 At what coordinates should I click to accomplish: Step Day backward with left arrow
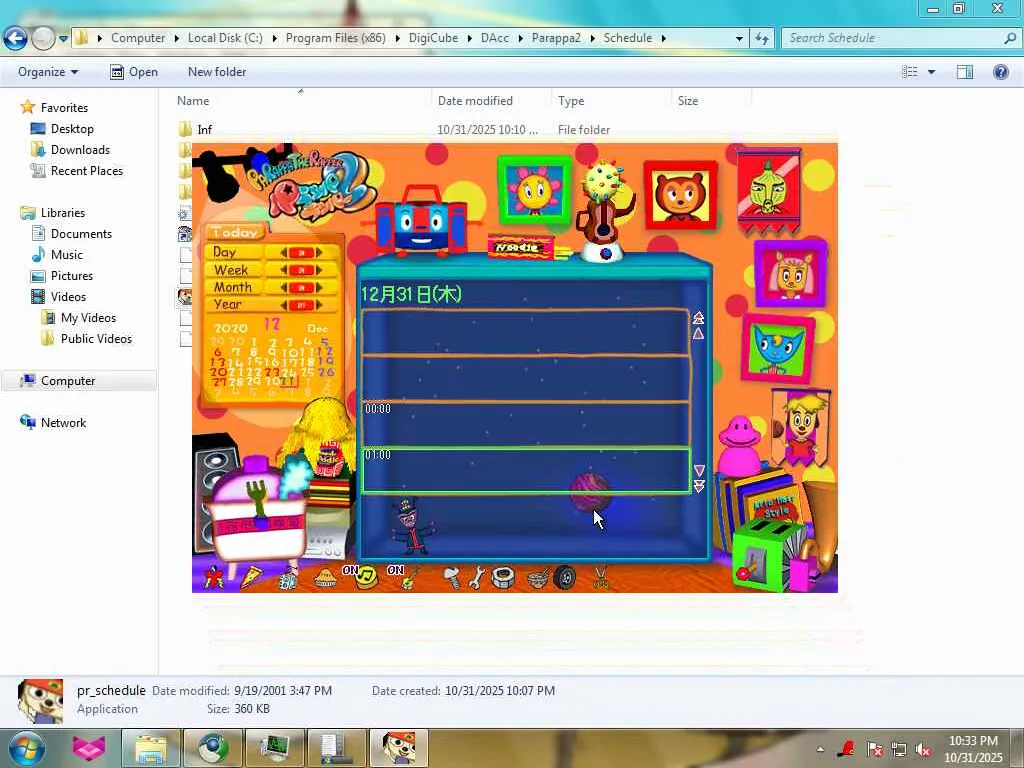pyautogui.click(x=284, y=252)
